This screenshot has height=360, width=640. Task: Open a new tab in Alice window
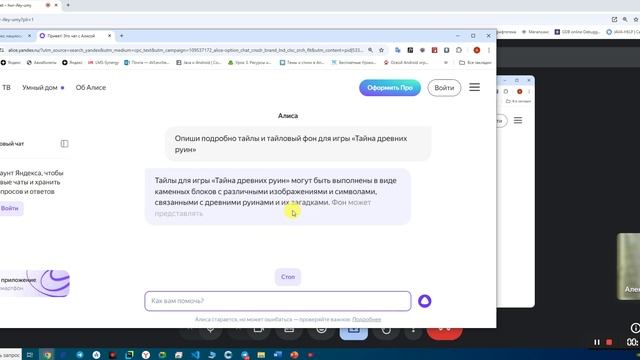point(122,36)
